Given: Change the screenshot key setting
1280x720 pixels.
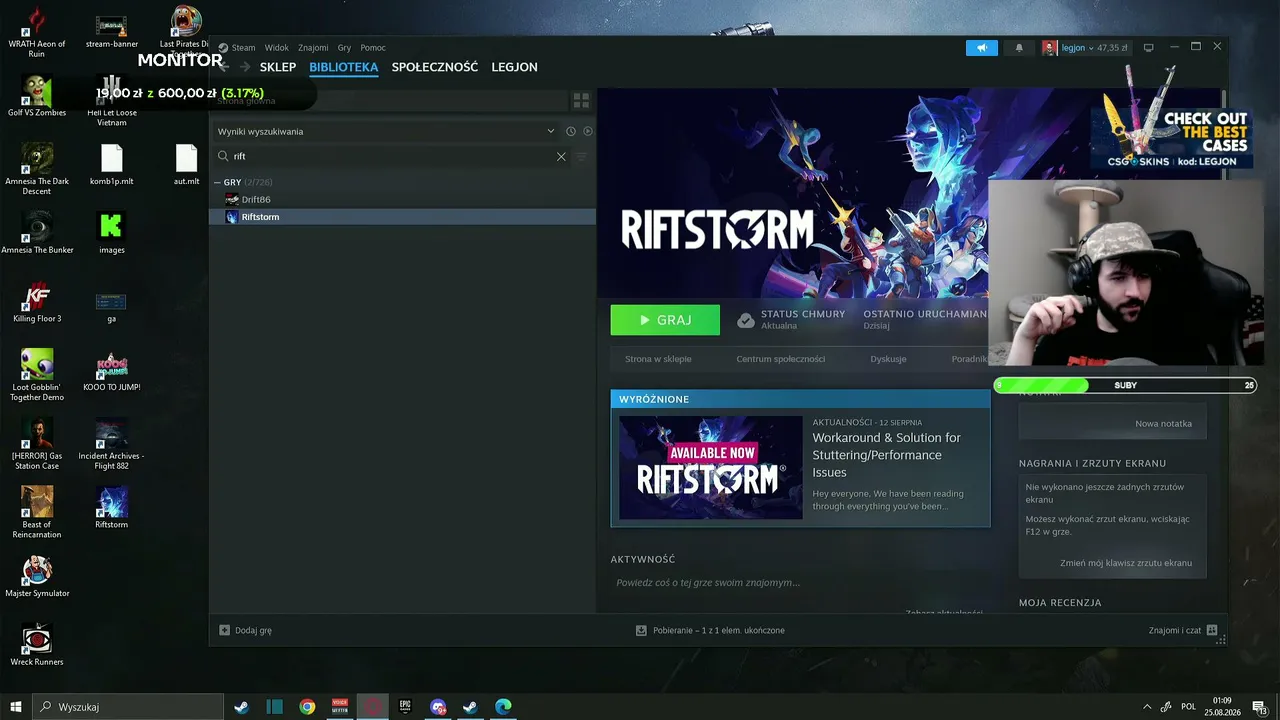Looking at the screenshot, I should click(x=1126, y=563).
